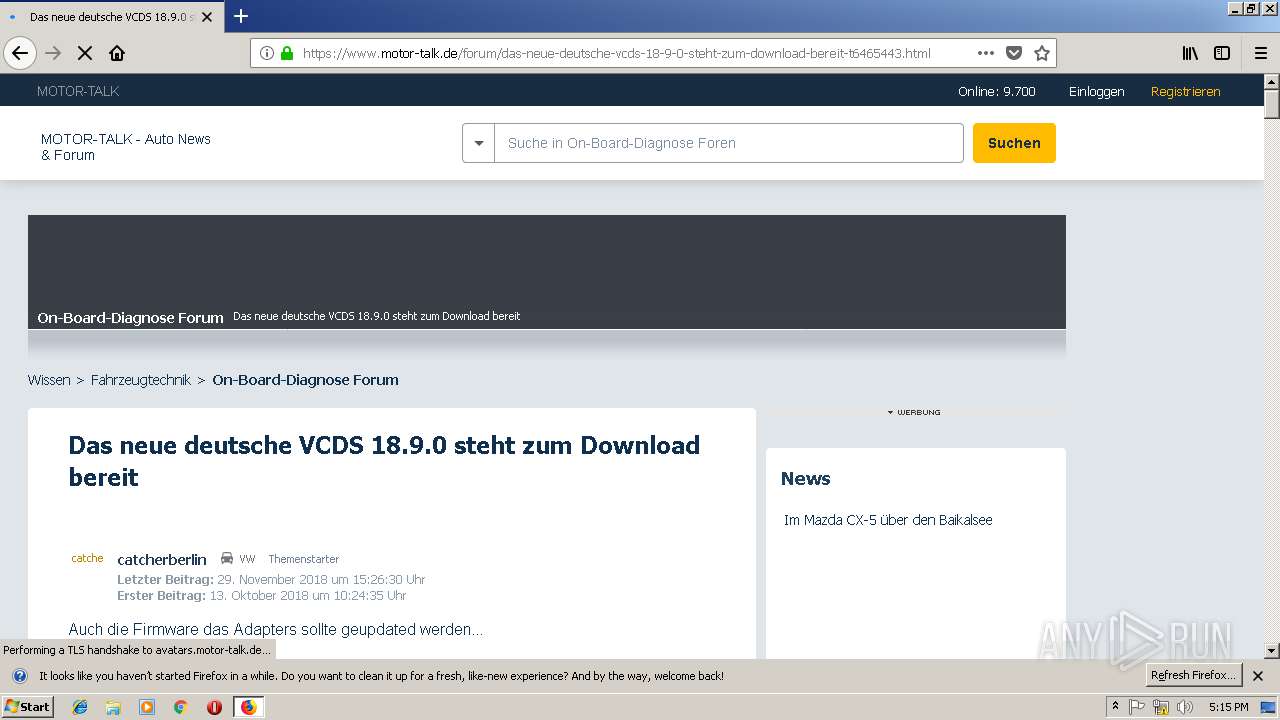Image resolution: width=1280 pixels, height=720 pixels.
Task: Open the Firefox home page
Action: tap(117, 53)
